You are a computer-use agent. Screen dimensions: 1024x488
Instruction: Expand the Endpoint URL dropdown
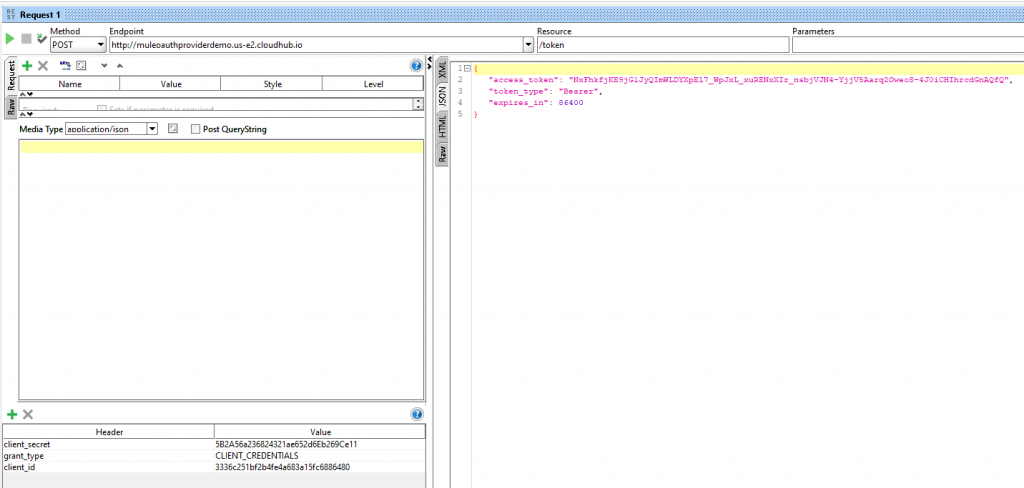click(528, 45)
